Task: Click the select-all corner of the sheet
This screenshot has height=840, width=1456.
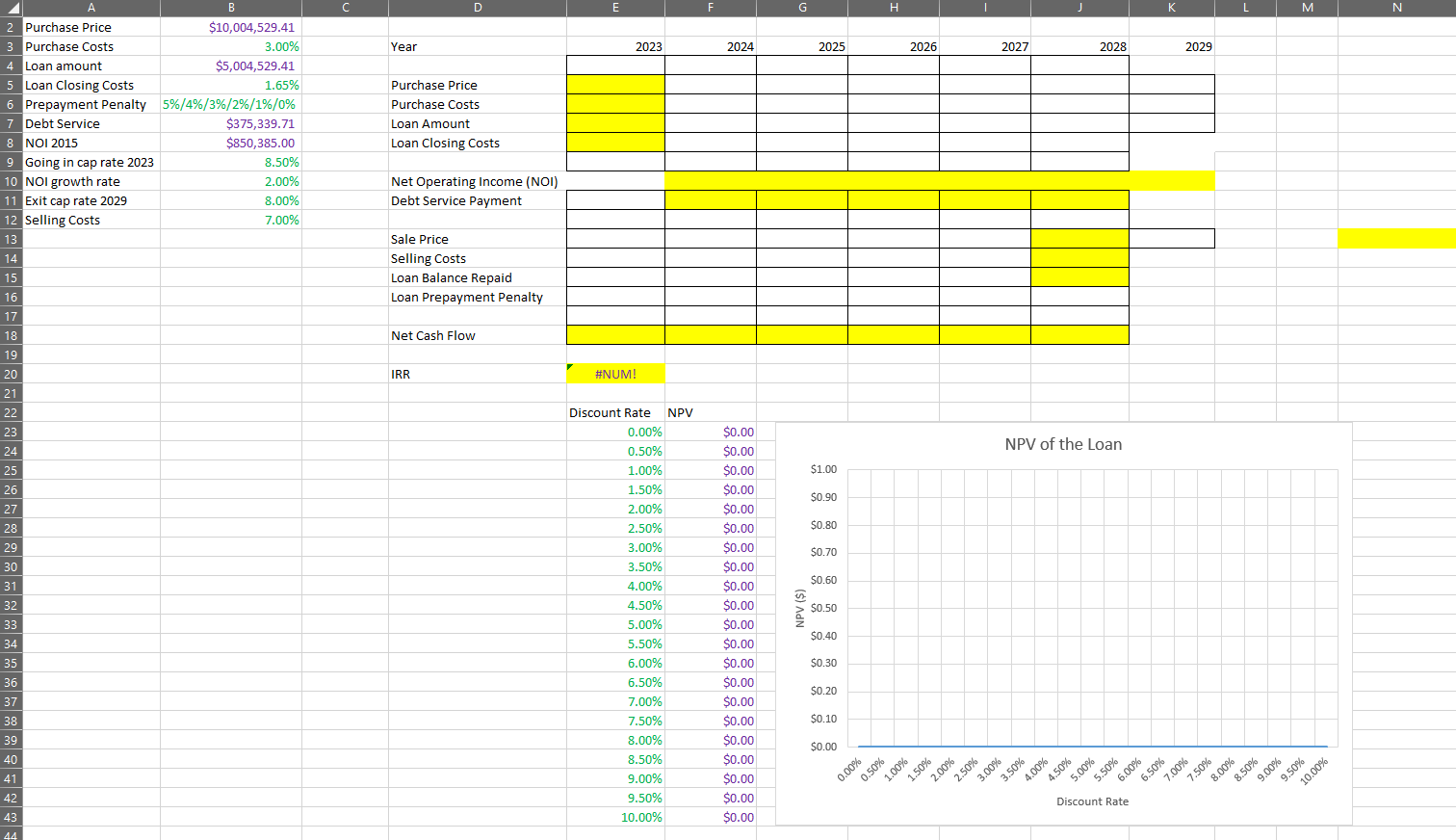Action: pyautogui.click(x=11, y=8)
